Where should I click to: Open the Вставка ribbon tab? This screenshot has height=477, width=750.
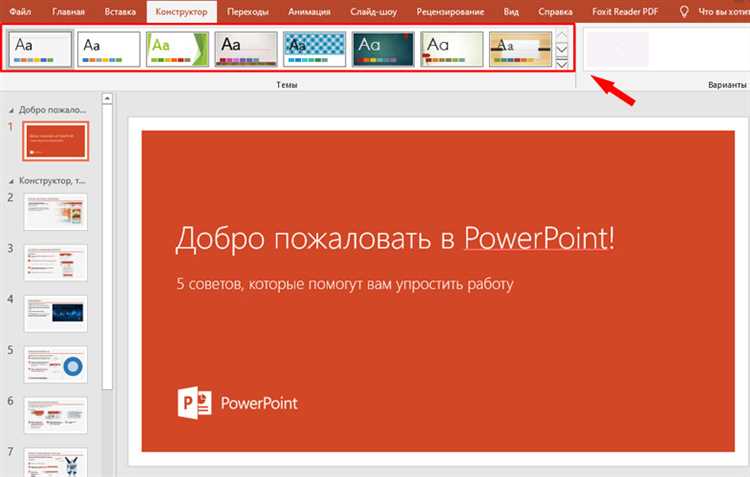(120, 11)
